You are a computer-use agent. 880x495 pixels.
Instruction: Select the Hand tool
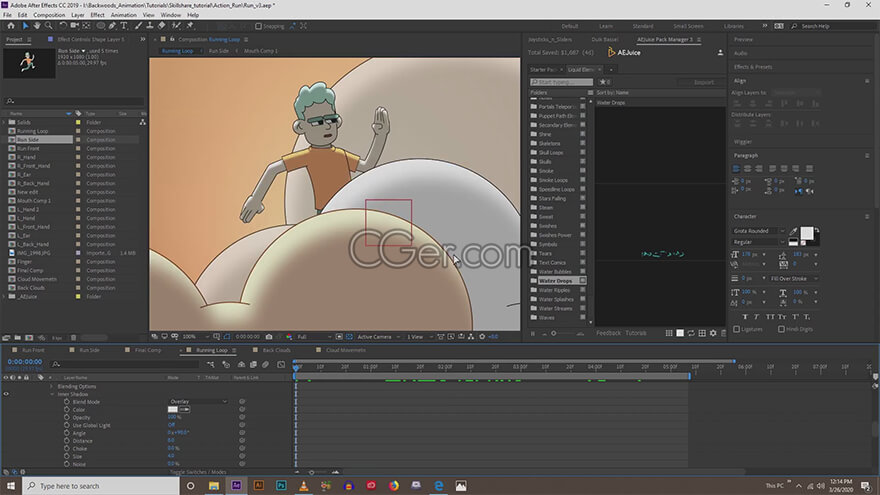click(37, 26)
